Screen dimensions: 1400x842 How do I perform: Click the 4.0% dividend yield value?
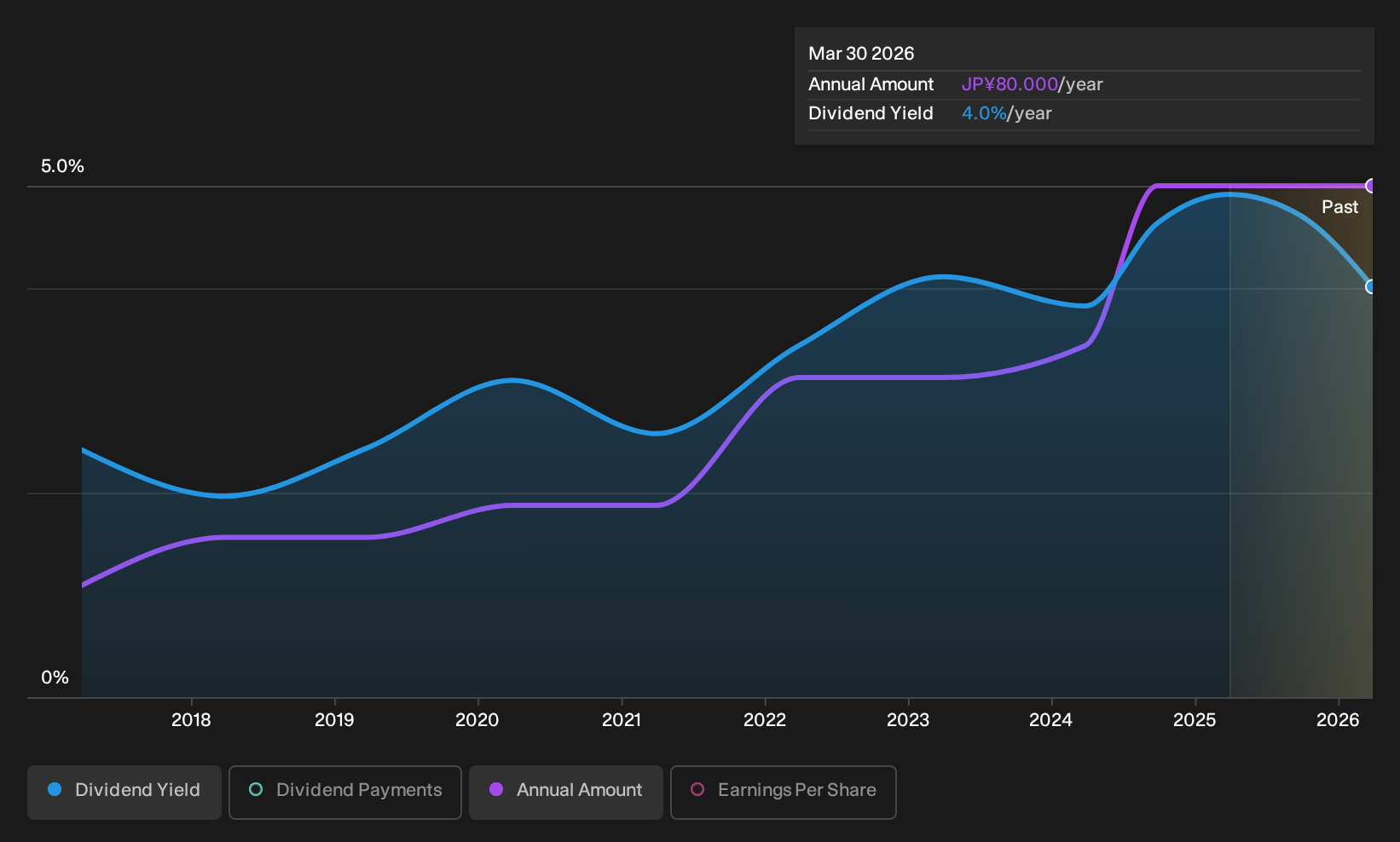pyautogui.click(x=984, y=113)
